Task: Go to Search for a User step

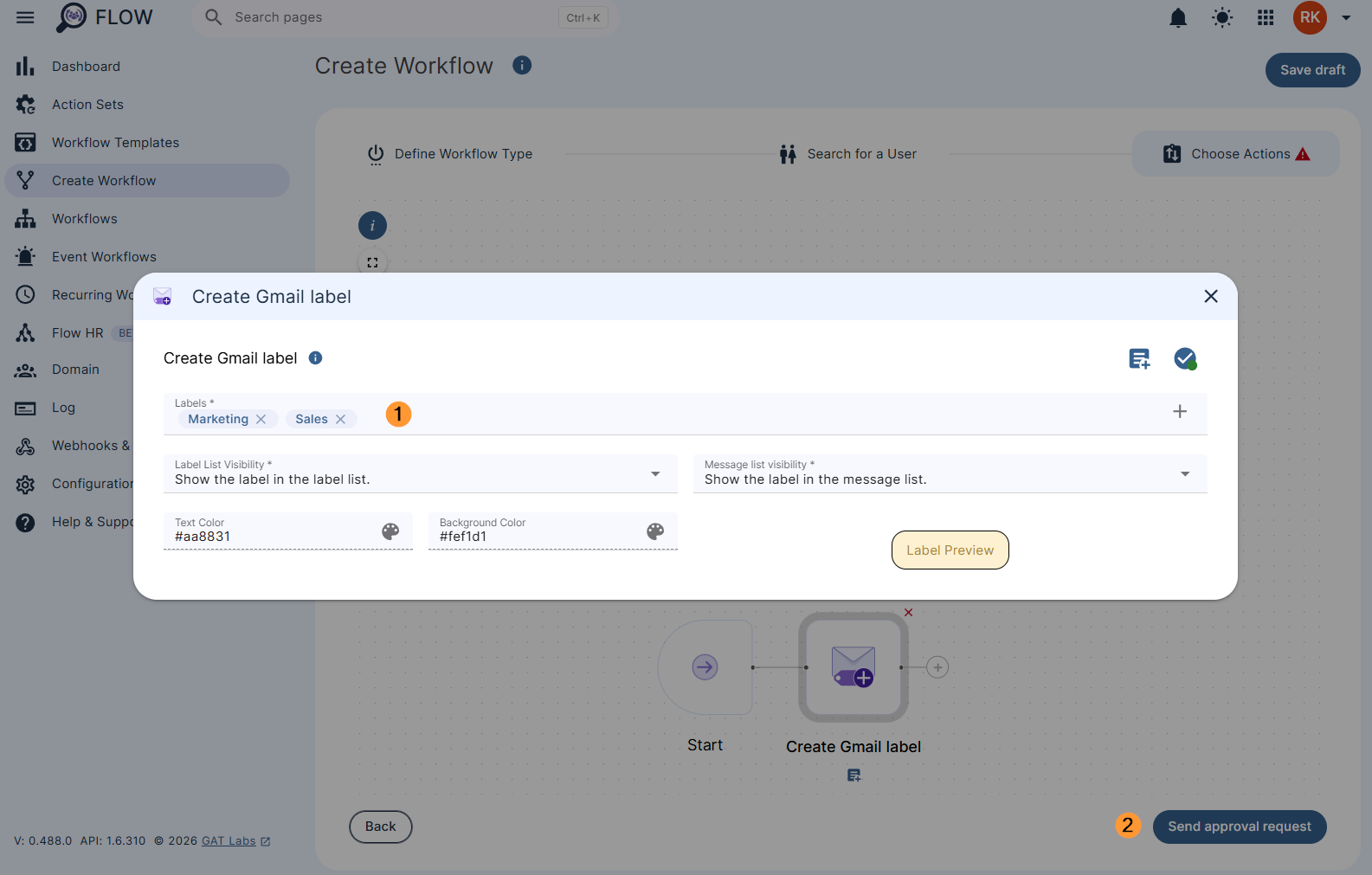Action: click(x=847, y=154)
